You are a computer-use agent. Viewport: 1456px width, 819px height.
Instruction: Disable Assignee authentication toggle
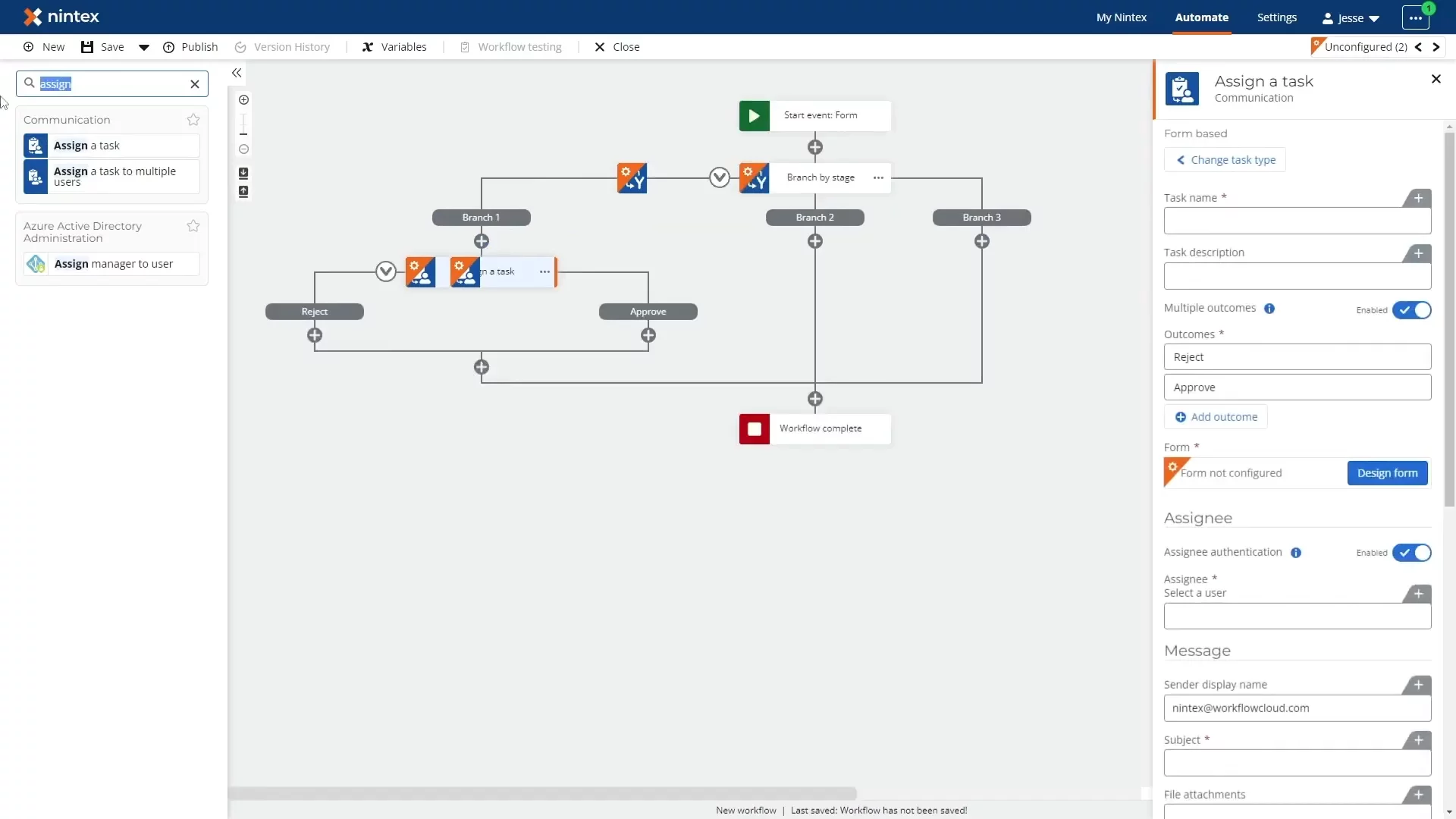(x=1411, y=553)
